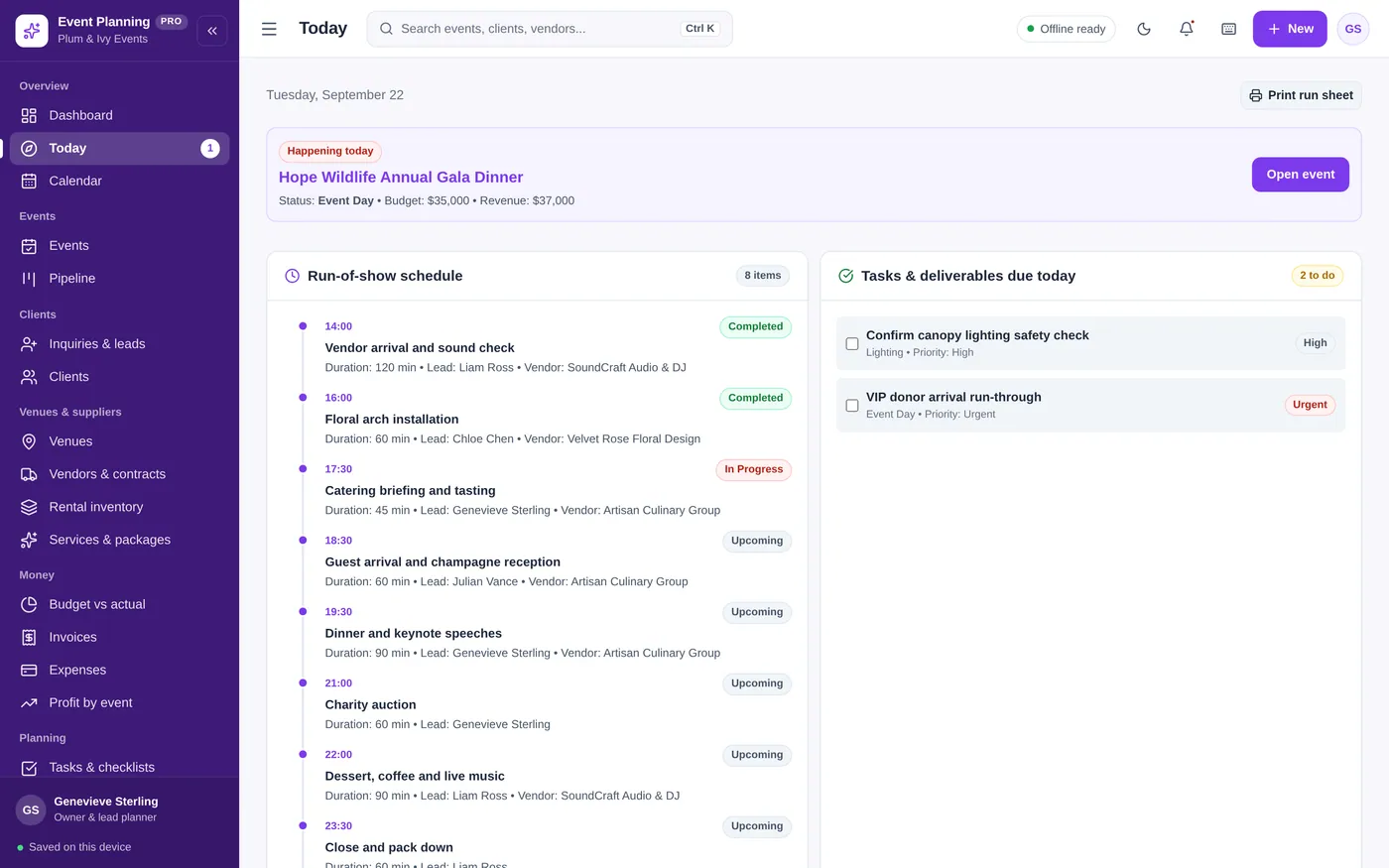Click Genevieve Sterling profile in sidebar footer

click(119, 809)
